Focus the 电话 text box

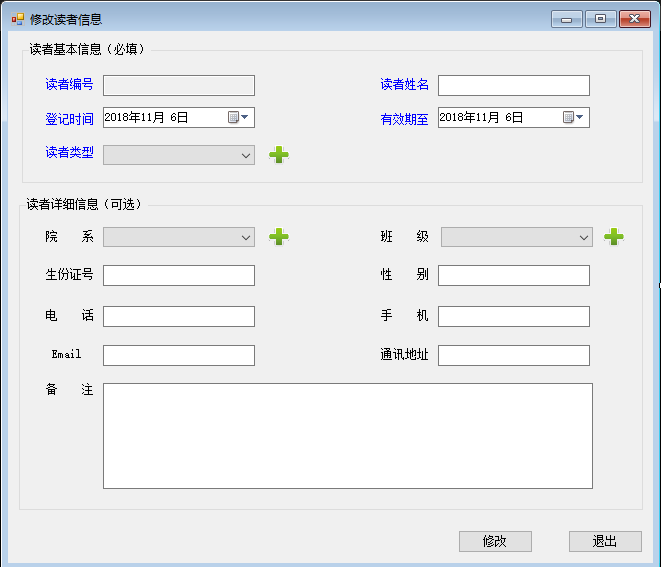179,316
